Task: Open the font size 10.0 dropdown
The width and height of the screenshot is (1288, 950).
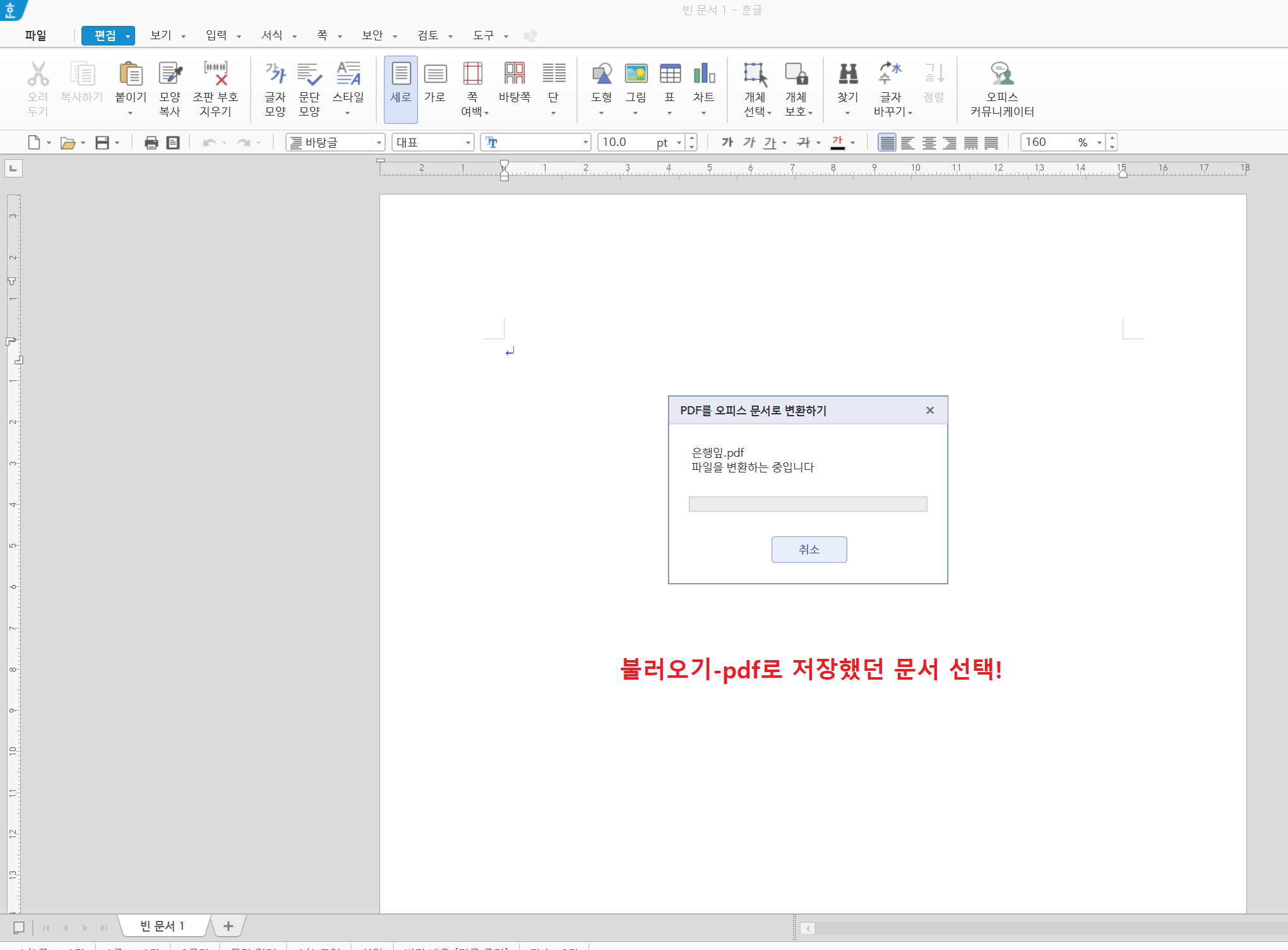Action: [679, 143]
